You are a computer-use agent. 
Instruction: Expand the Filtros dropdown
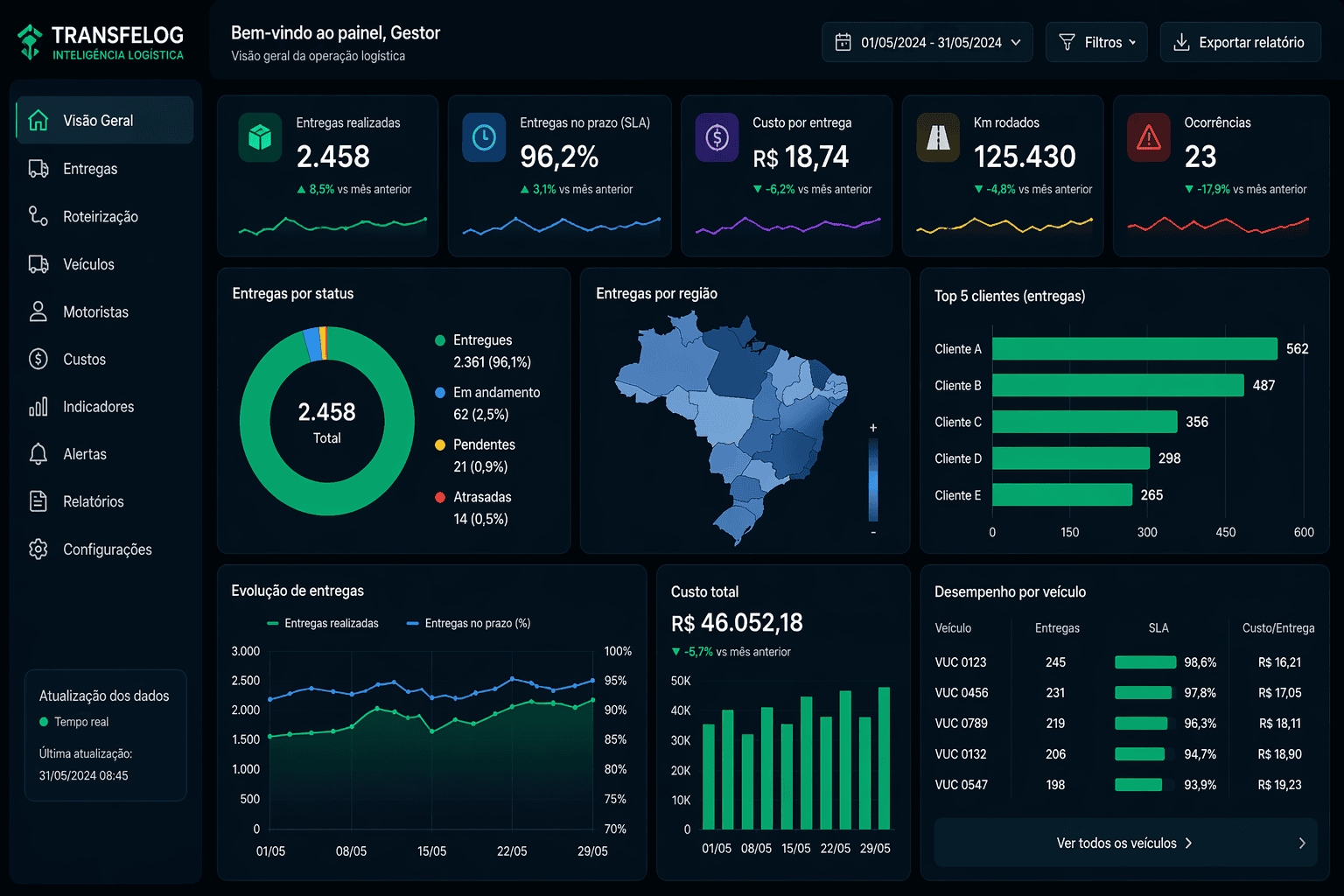1095,41
